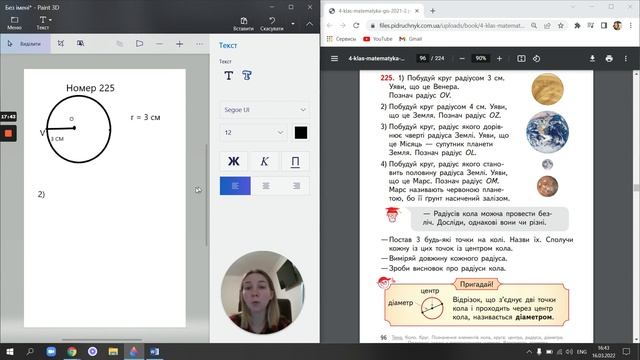Click the PDF zoom 90% field
This screenshot has height=360, width=640.
(480, 58)
